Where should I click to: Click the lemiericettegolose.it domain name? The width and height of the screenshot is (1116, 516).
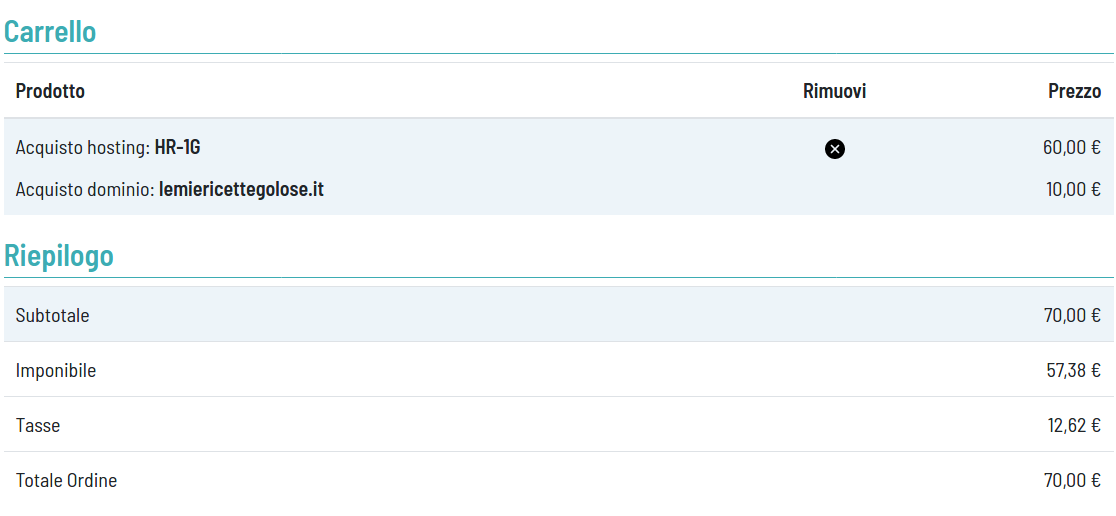click(241, 189)
